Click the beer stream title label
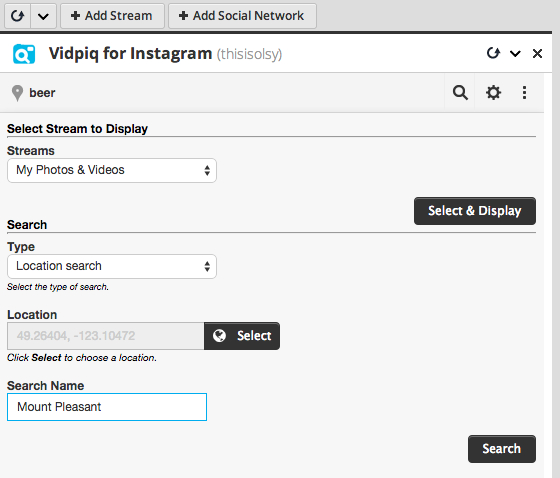This screenshot has width=560, height=478. (x=42, y=93)
